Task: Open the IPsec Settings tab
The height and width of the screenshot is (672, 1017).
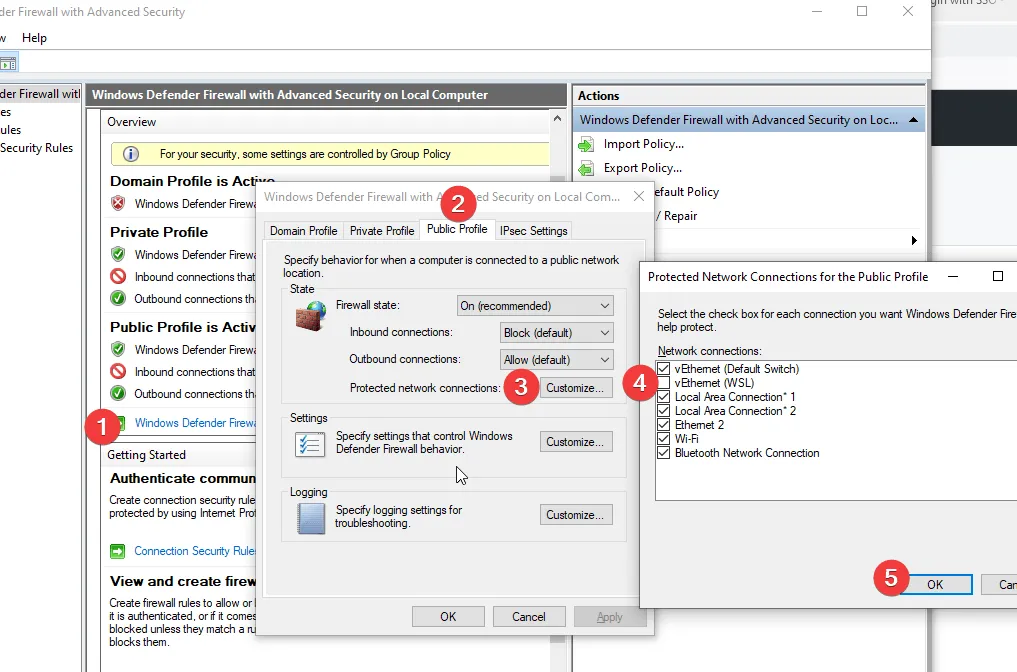Action: click(534, 231)
